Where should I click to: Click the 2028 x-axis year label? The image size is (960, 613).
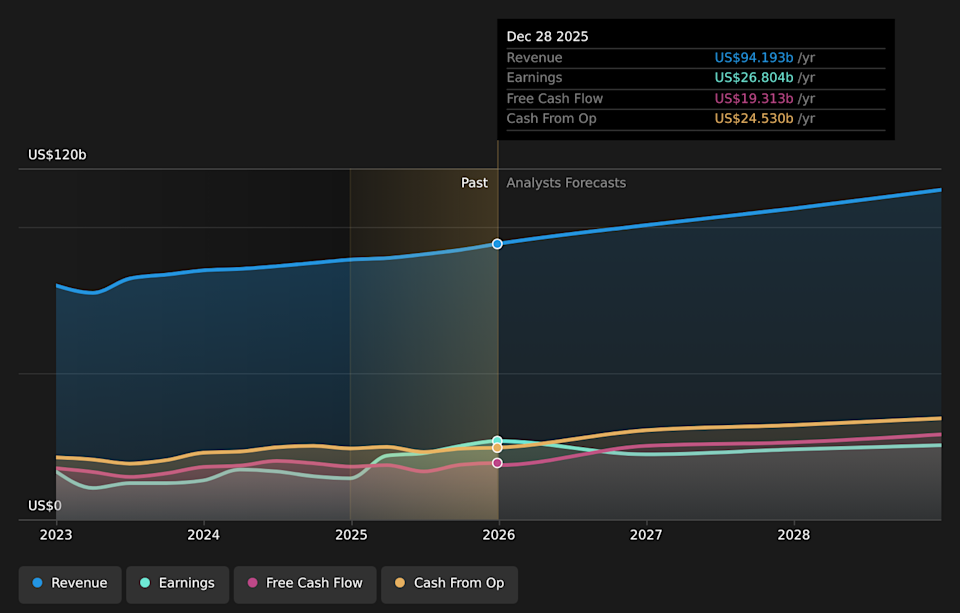point(794,536)
